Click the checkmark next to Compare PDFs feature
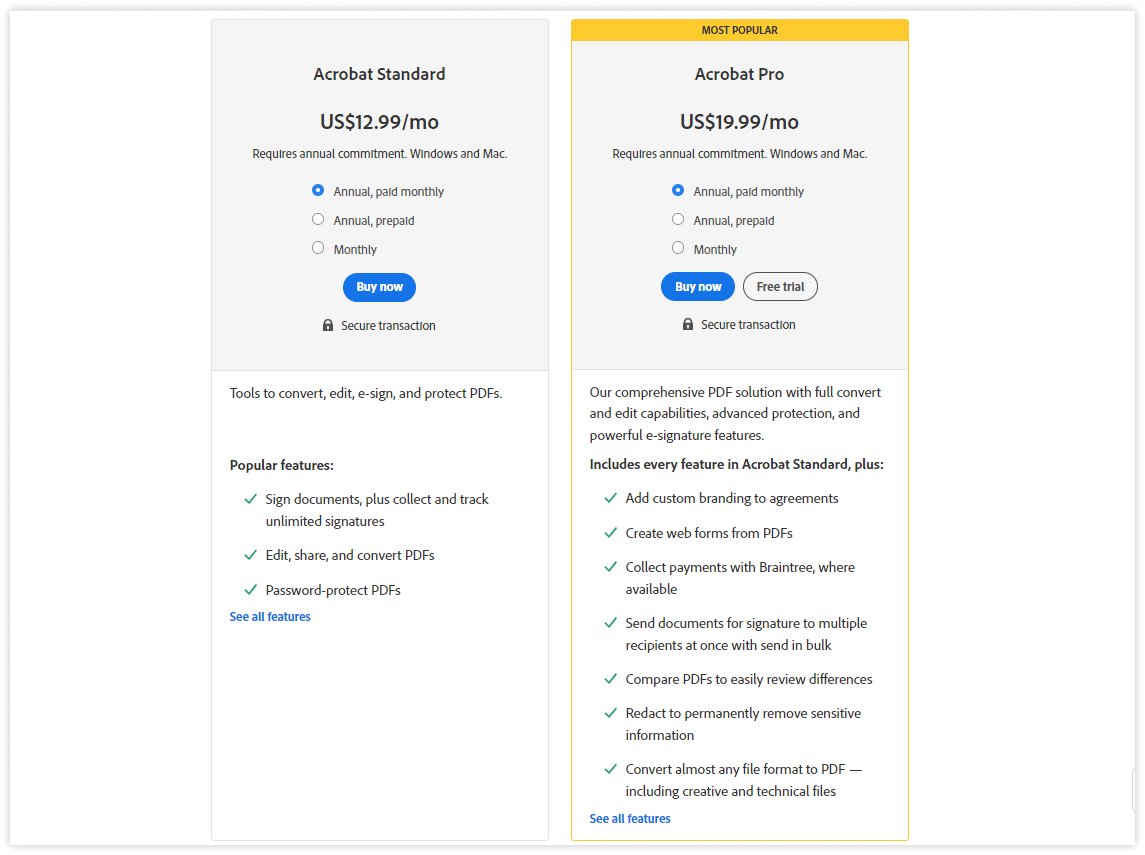 click(610, 678)
